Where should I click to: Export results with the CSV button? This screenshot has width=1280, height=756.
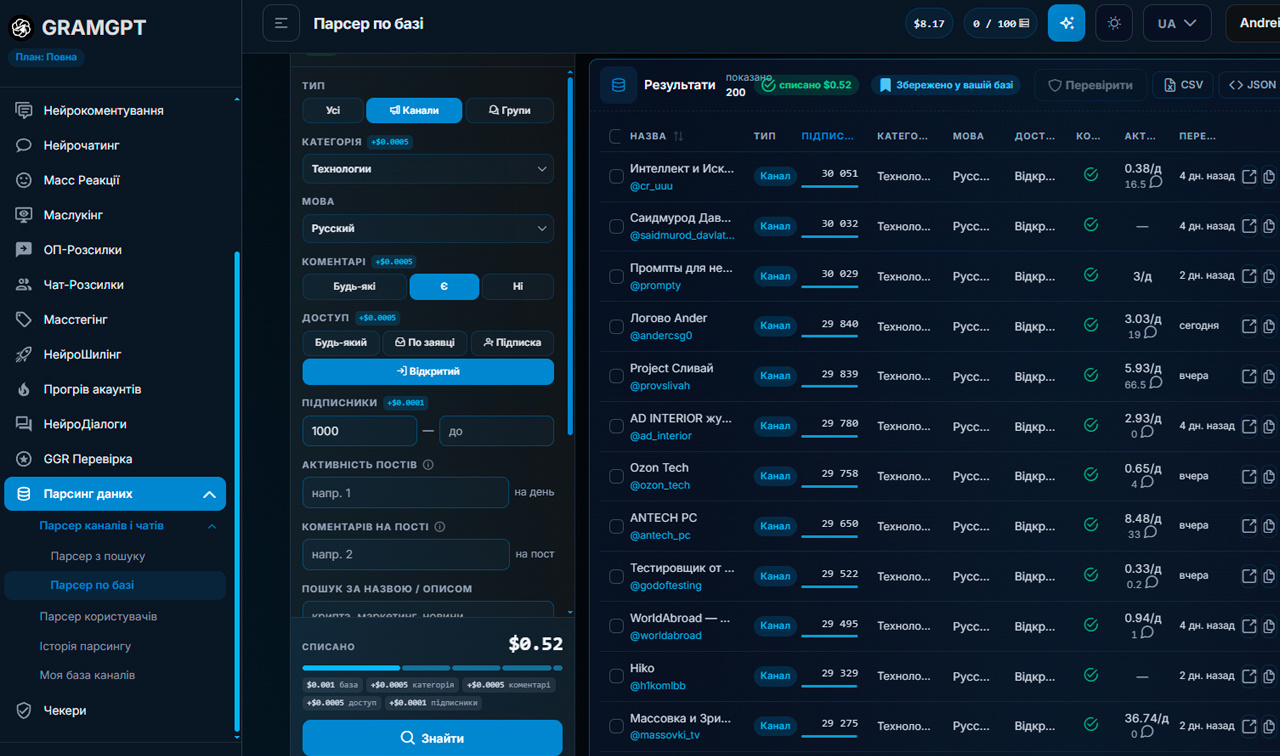[1183, 85]
